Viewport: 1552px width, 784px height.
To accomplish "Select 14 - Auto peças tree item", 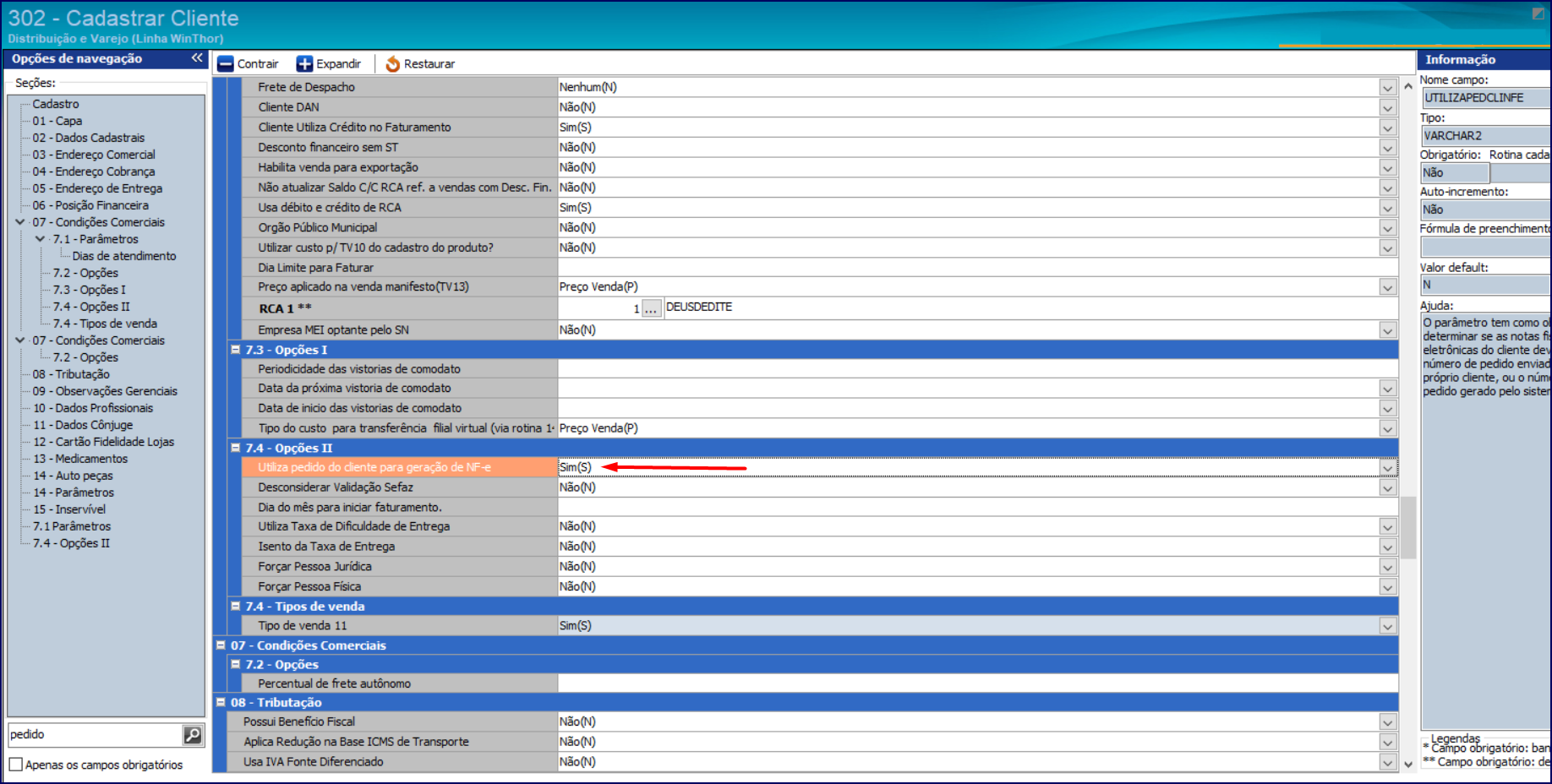I will point(73,476).
